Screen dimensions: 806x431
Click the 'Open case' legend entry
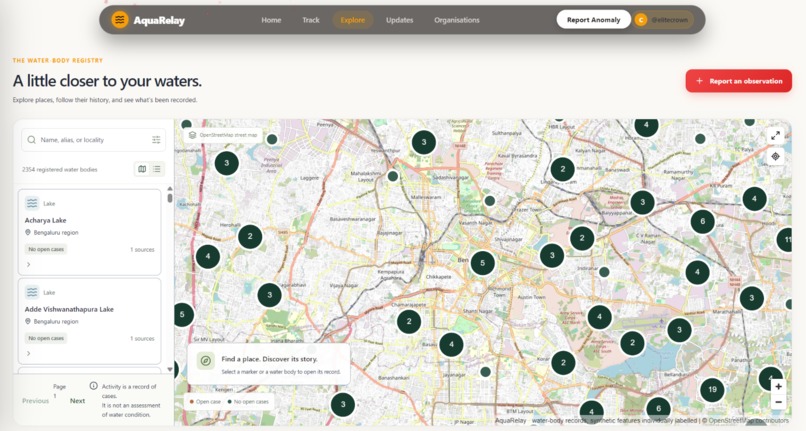click(x=206, y=402)
